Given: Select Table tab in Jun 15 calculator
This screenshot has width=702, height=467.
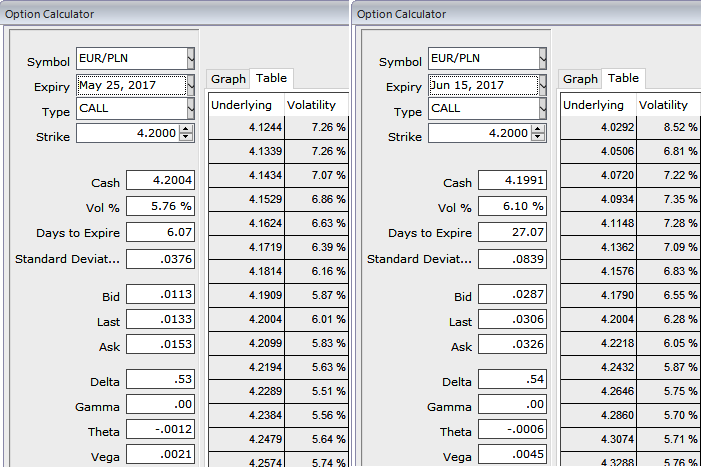Looking at the screenshot, I should click(623, 78).
